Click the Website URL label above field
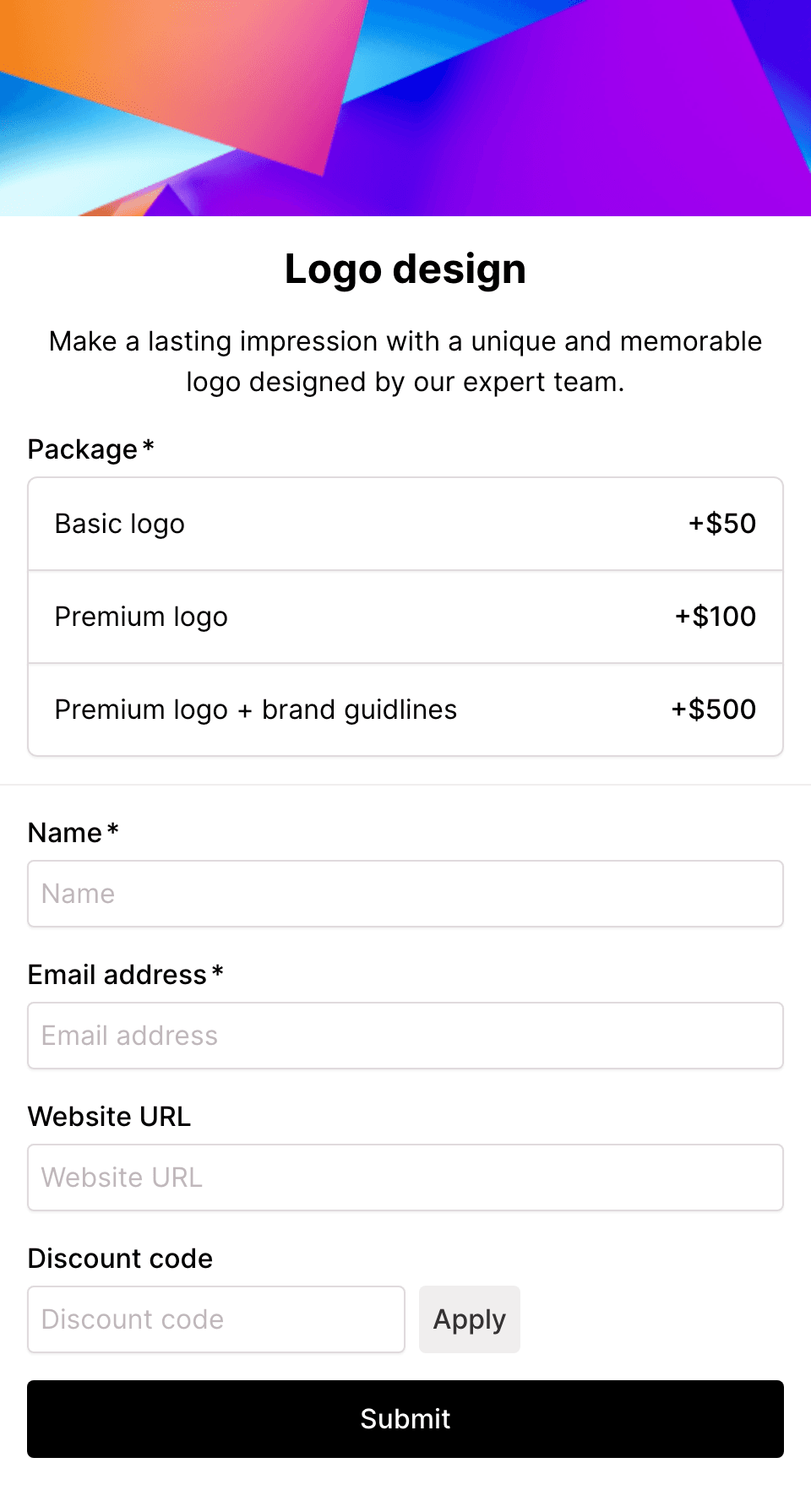The width and height of the screenshot is (811, 1512). click(110, 1117)
